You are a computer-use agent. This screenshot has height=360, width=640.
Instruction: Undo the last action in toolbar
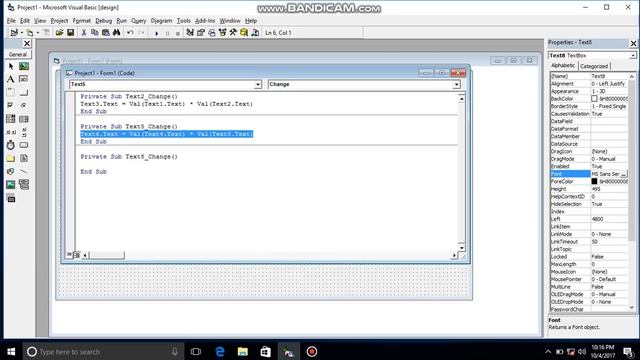[x=130, y=33]
